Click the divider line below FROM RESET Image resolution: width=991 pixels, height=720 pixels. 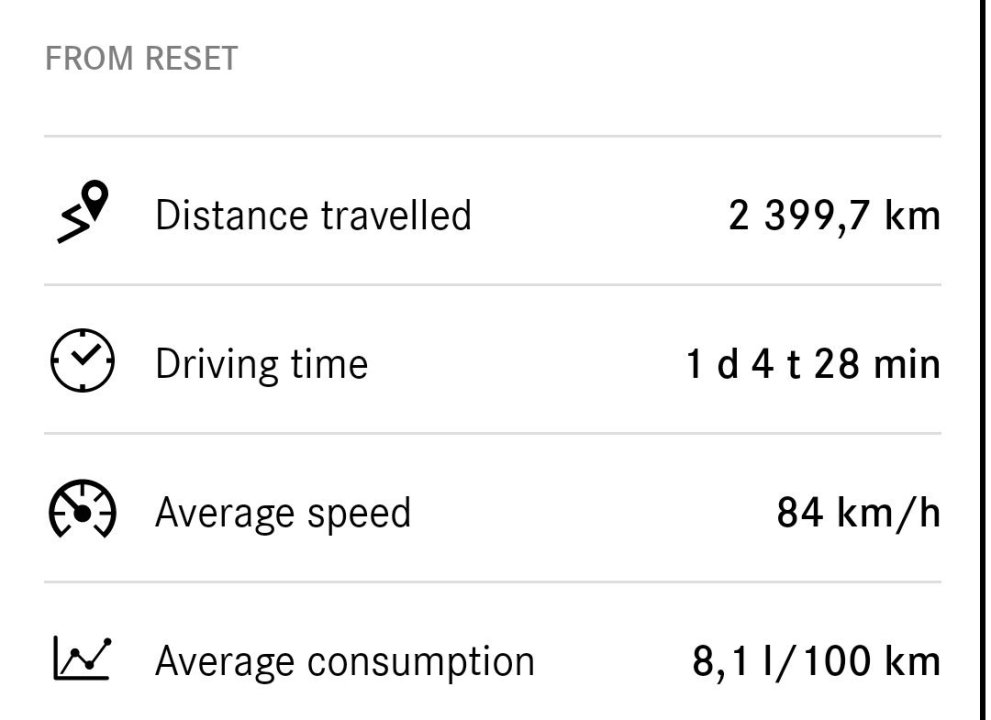click(492, 136)
